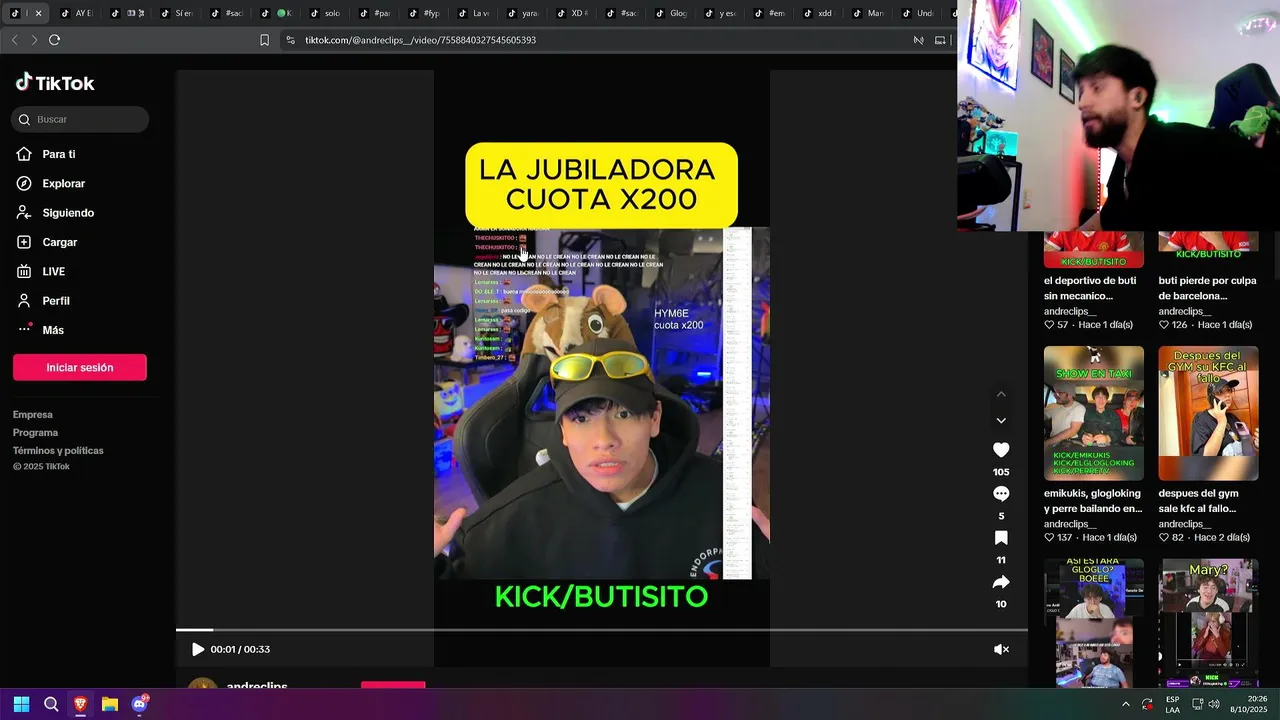Open Windows taskbar search
Image resolution: width=1280 pixels, height=720 pixels.
point(51,704)
